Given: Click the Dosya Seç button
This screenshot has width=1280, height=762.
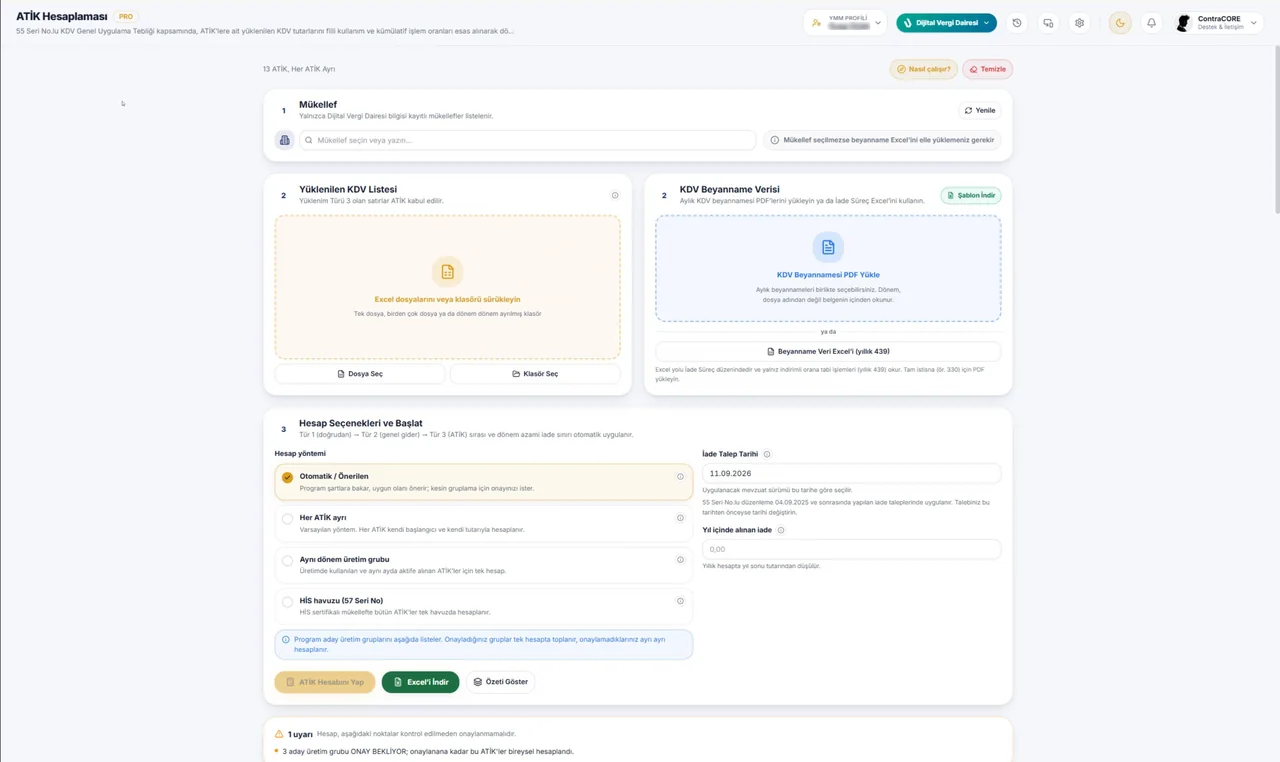Looking at the screenshot, I should pyautogui.click(x=360, y=374).
